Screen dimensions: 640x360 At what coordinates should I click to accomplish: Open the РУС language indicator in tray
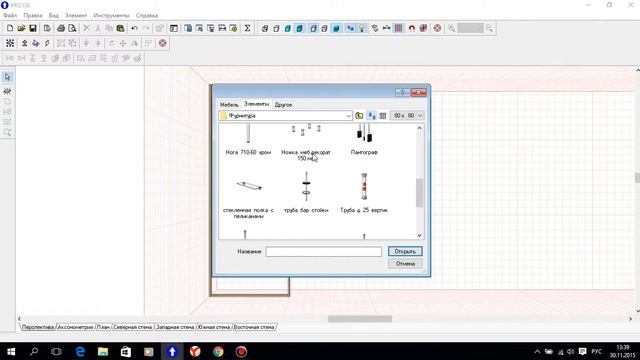pos(596,351)
